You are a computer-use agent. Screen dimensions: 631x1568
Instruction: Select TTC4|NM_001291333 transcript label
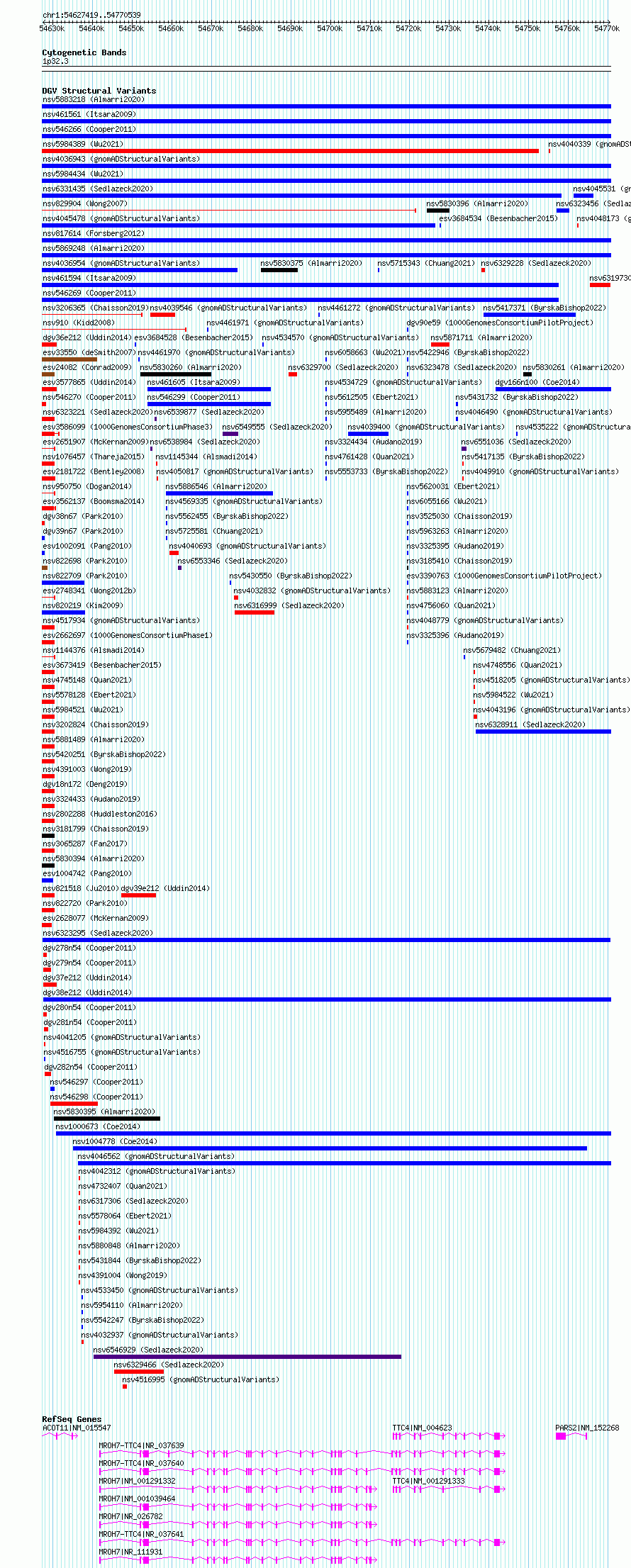429,1481
